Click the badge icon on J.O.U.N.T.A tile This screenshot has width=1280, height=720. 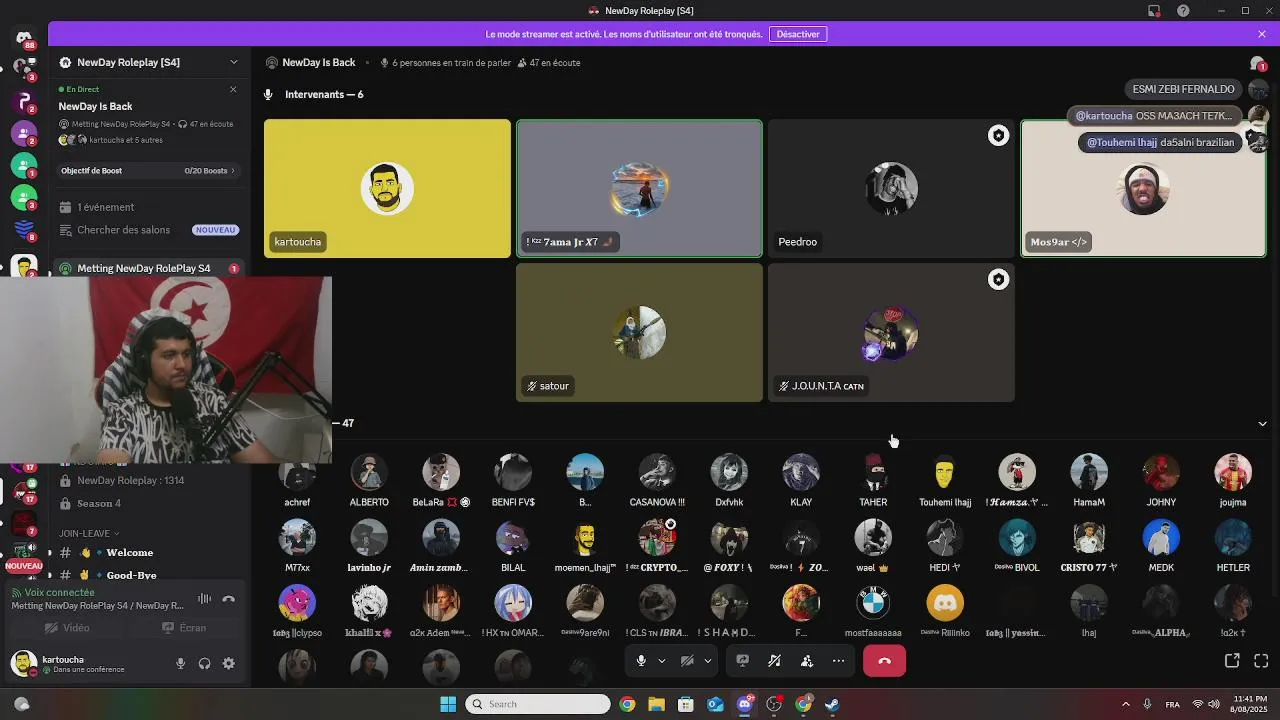pyautogui.click(x=998, y=280)
